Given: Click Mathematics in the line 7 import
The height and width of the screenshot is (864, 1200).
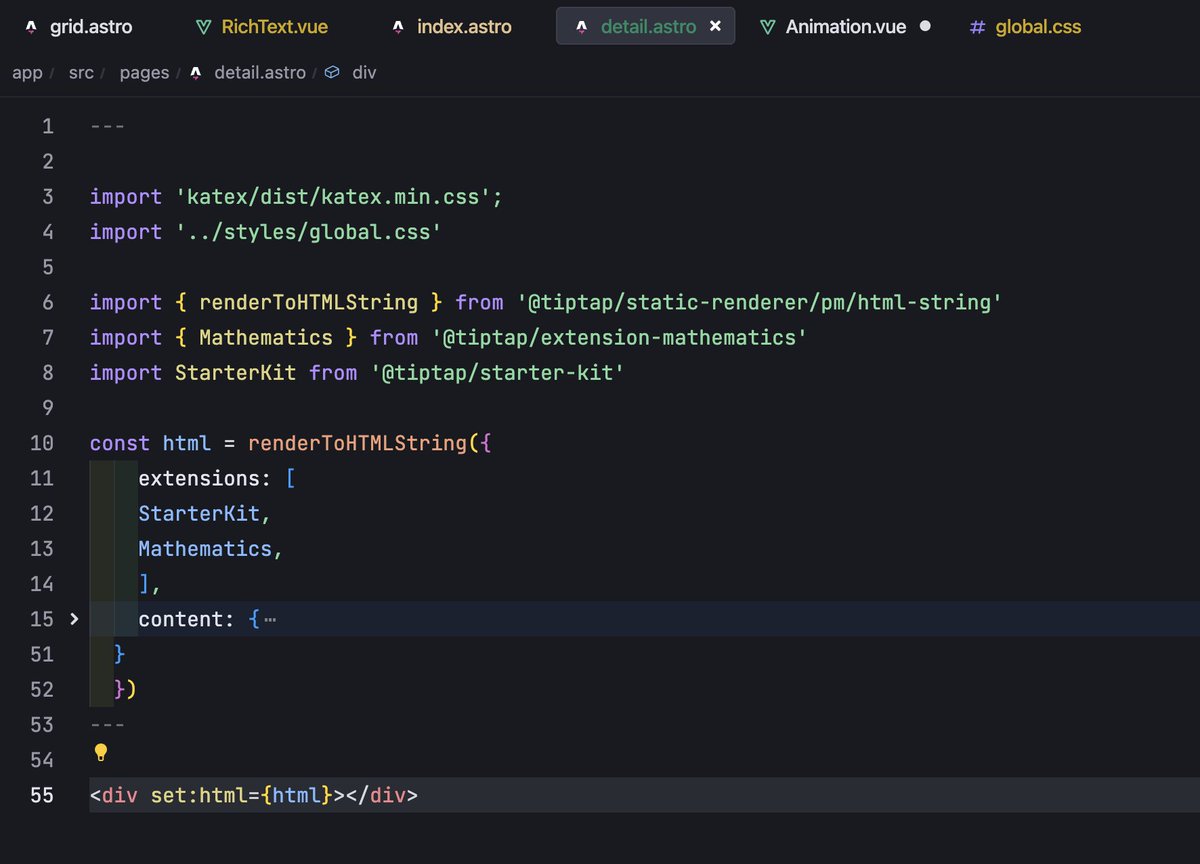Looking at the screenshot, I should tap(266, 337).
